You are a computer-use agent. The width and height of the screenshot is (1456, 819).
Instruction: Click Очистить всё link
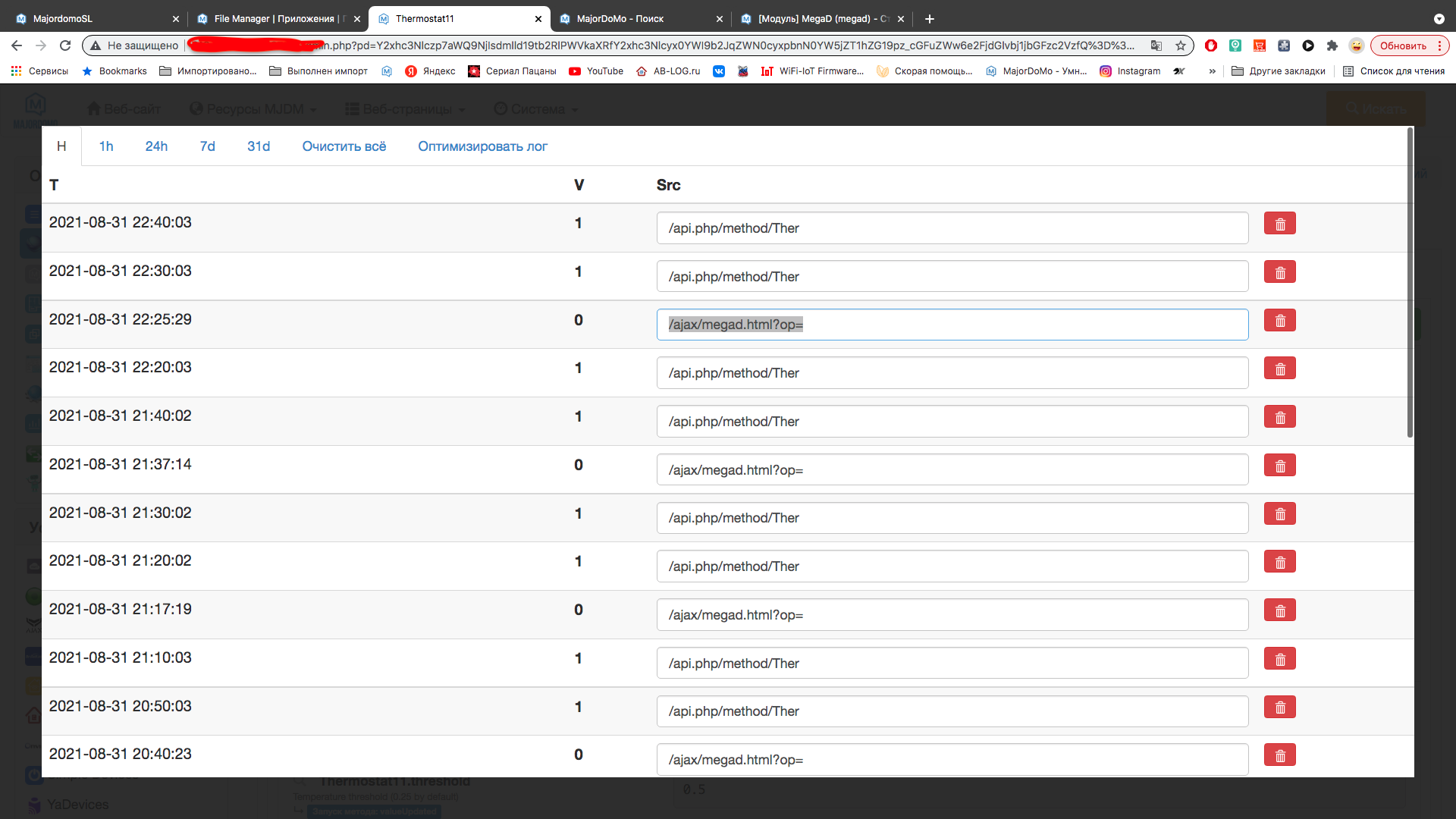pos(344,146)
